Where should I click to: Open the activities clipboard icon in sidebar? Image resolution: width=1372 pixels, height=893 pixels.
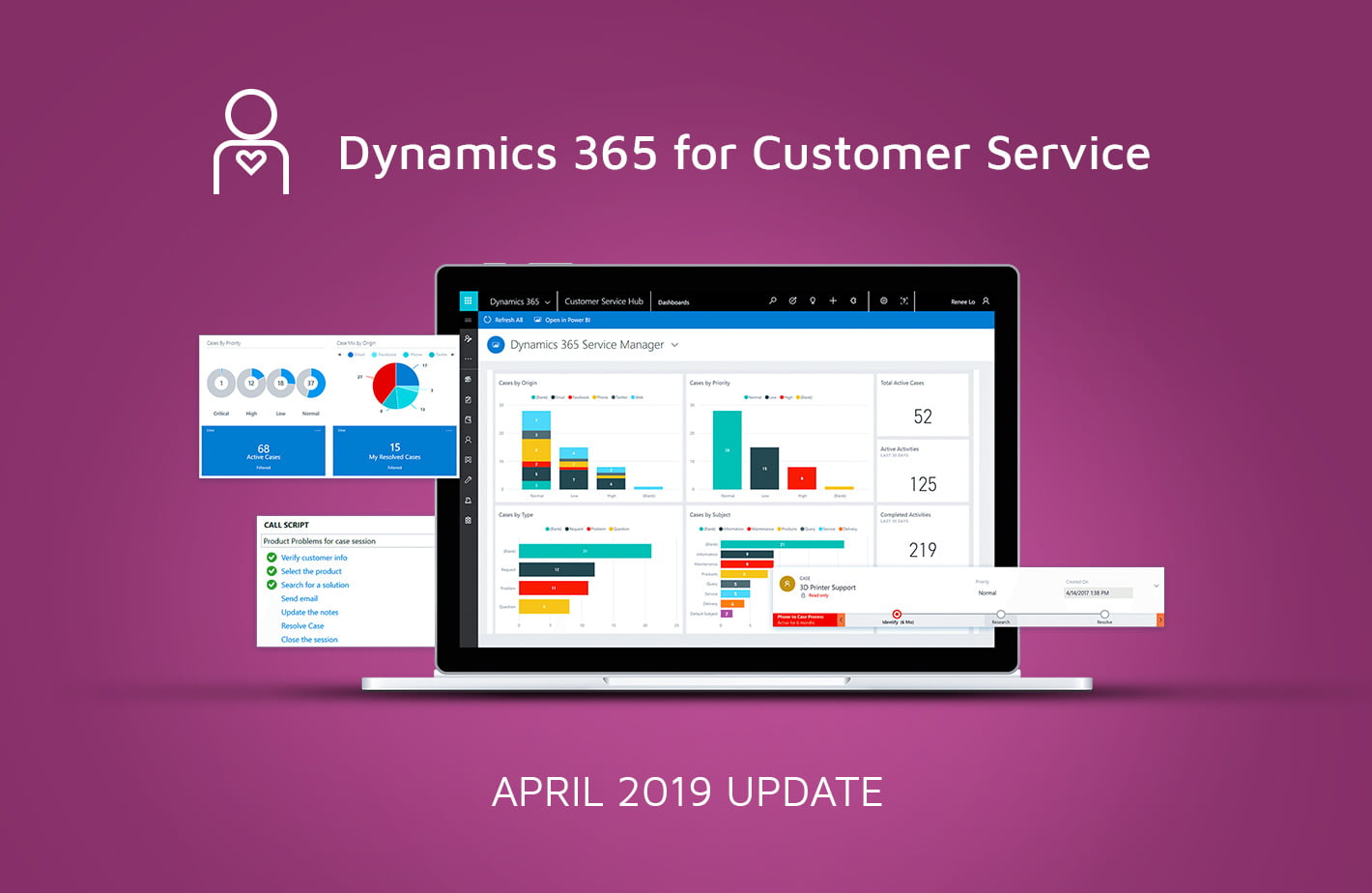[x=469, y=399]
